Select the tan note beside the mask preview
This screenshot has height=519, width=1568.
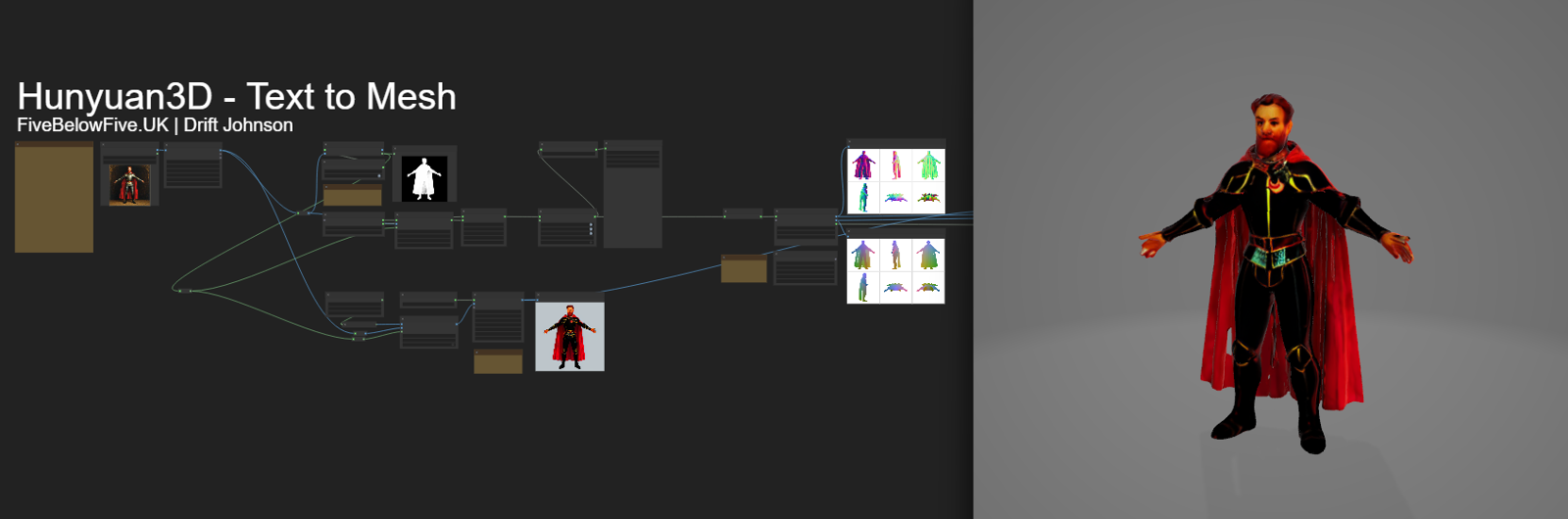[352, 196]
